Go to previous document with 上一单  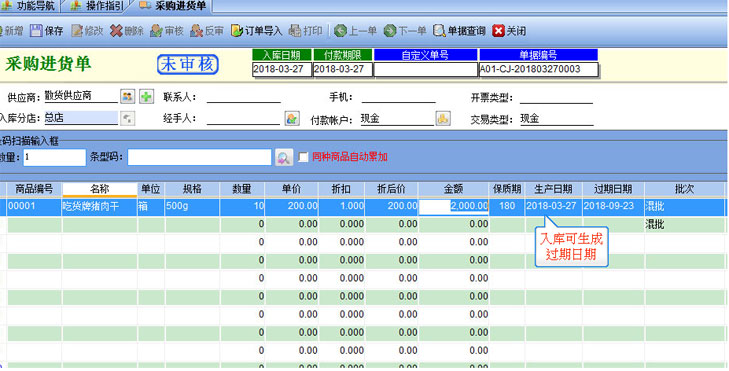355,31
